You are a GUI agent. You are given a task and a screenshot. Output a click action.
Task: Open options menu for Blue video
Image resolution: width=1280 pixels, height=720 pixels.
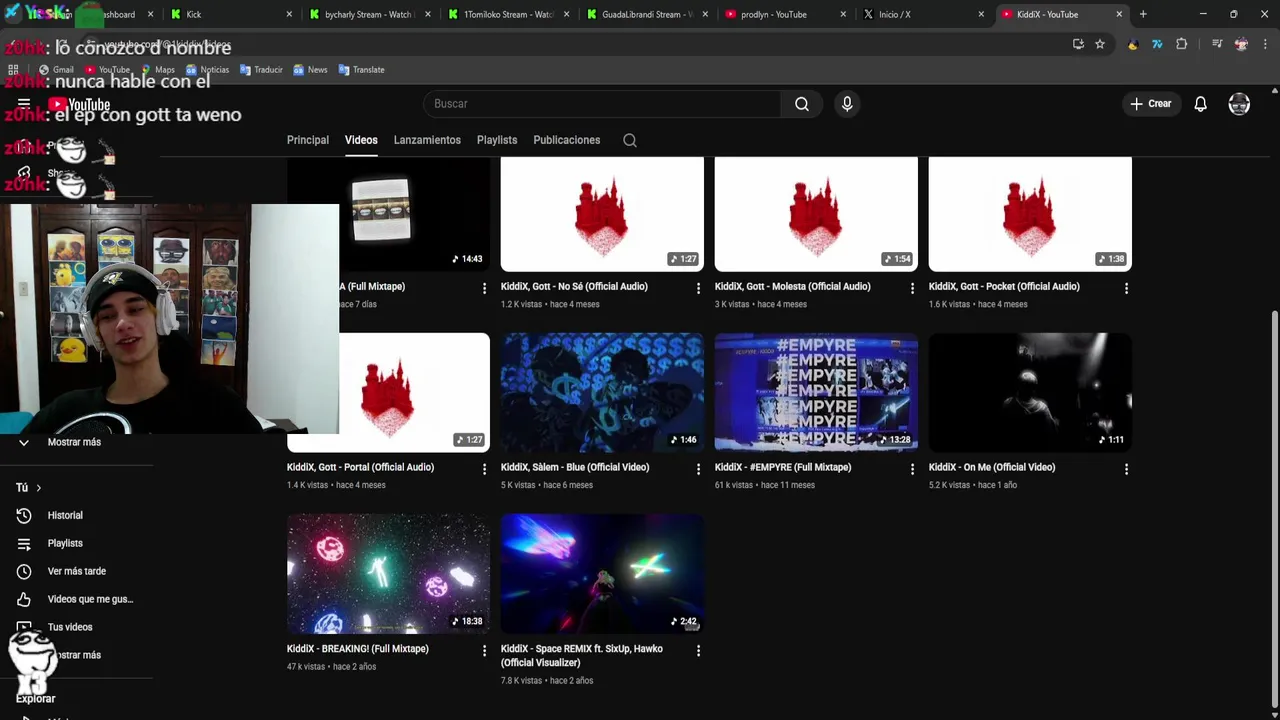pos(698,469)
